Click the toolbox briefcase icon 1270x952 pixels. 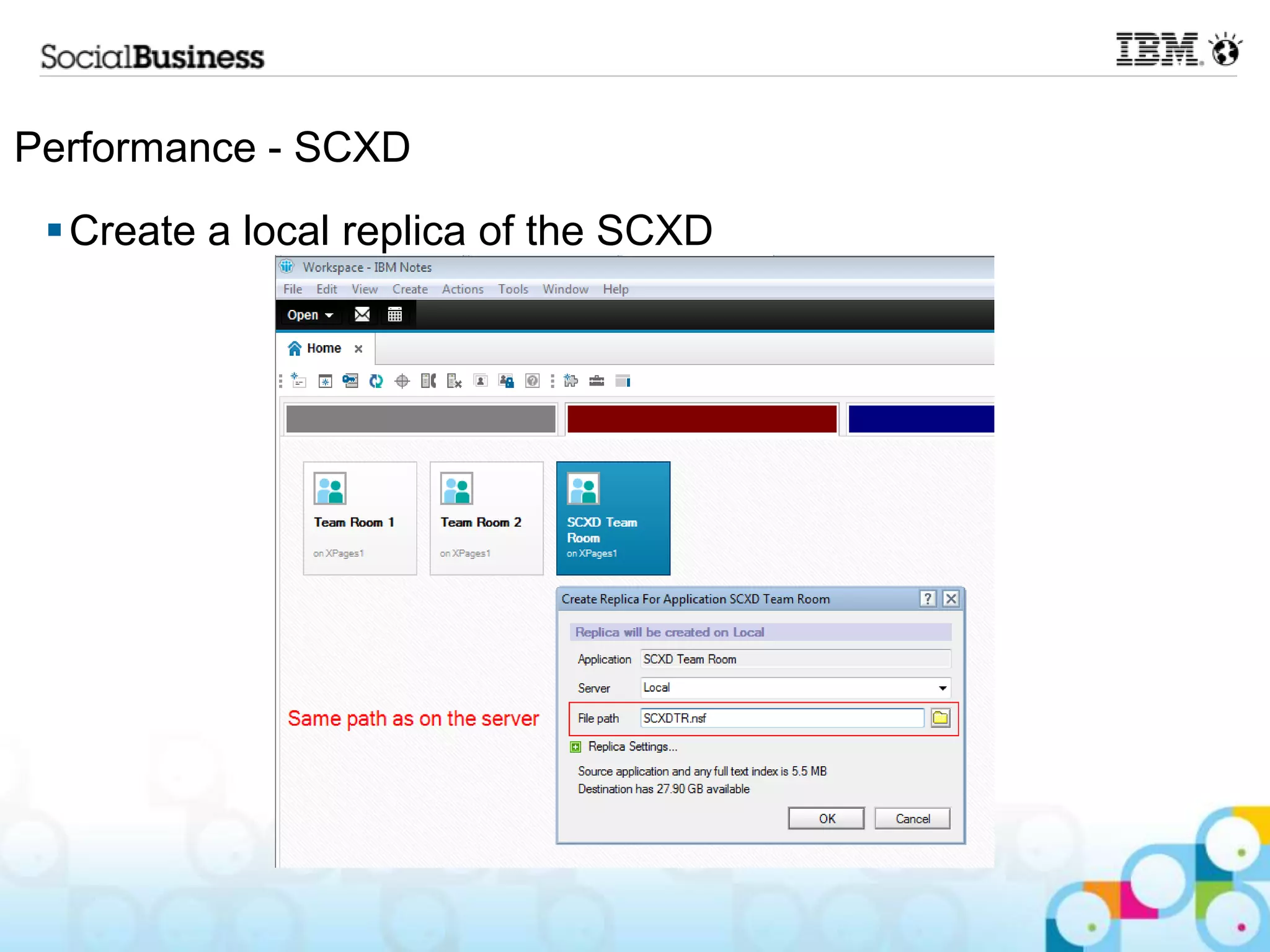point(597,381)
